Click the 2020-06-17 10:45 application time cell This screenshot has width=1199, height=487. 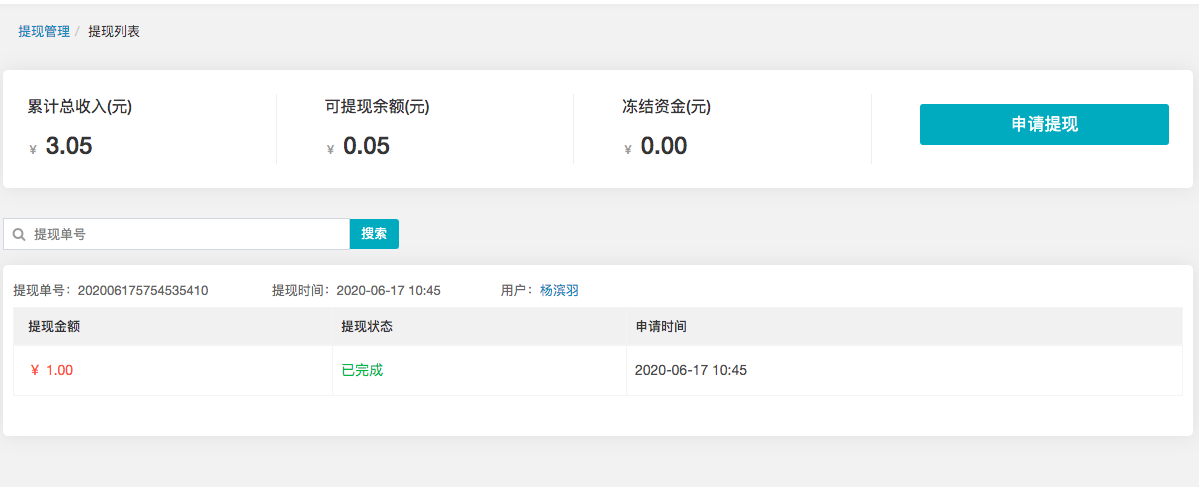(690, 370)
